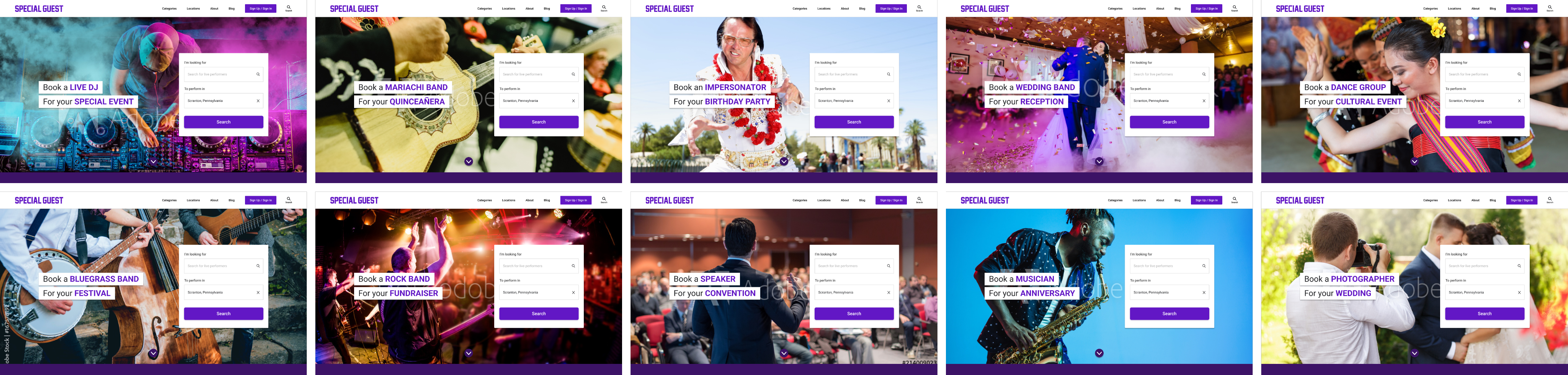Click magnifier in performer field on Speaker page
The height and width of the screenshot is (375, 1568).
(889, 266)
